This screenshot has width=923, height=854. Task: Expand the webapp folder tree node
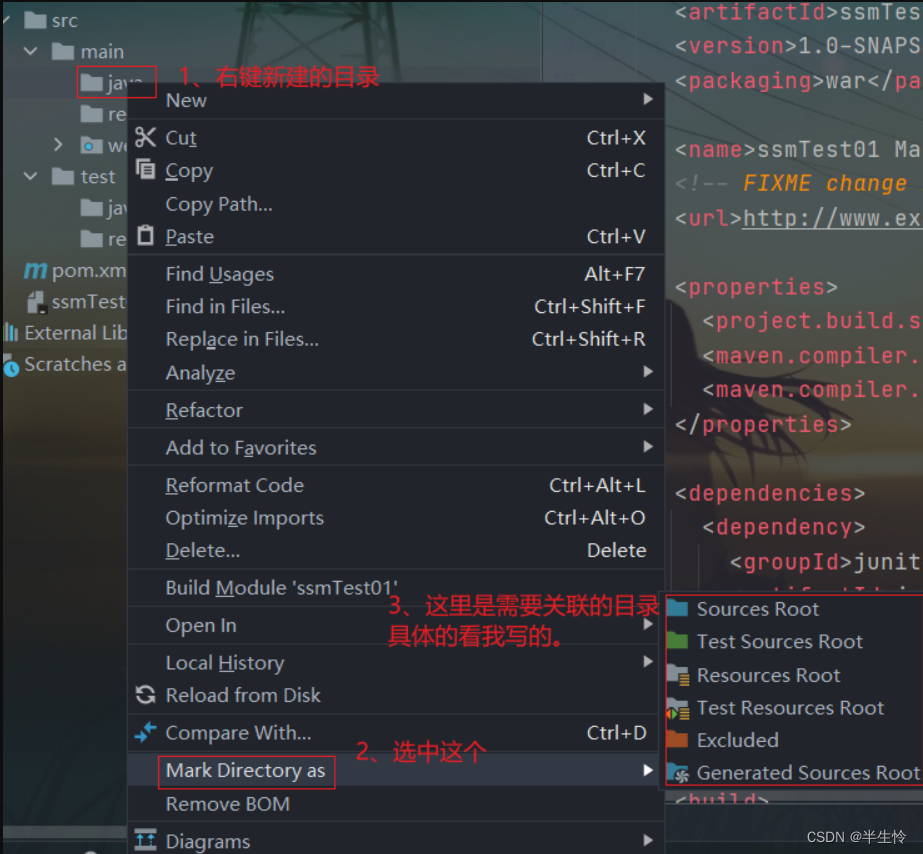point(58,145)
